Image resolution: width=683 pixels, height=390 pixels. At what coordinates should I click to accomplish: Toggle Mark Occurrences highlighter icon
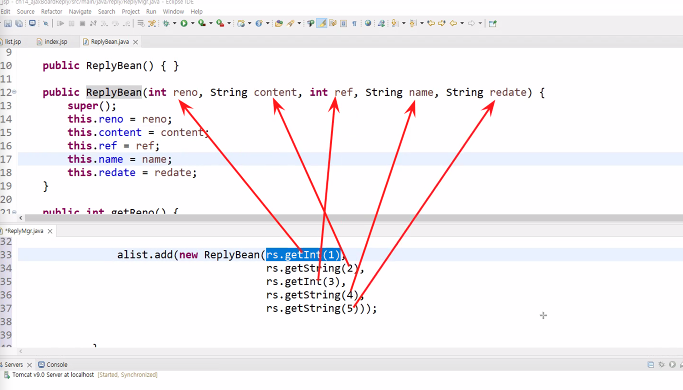coord(321,24)
